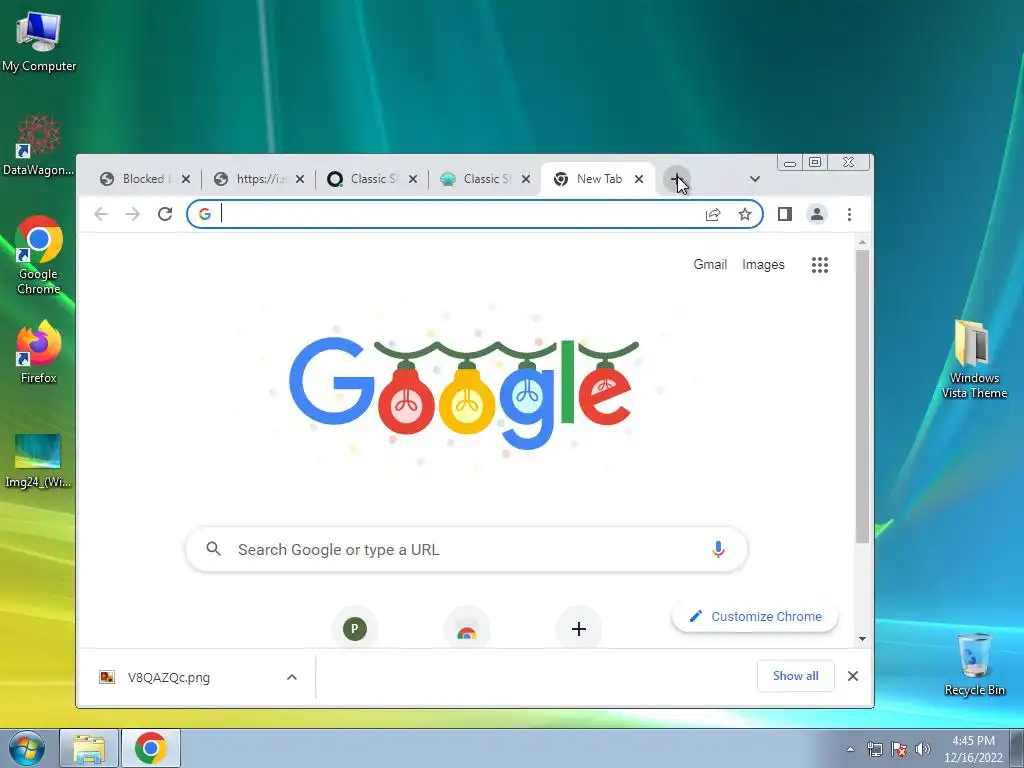The width and height of the screenshot is (1024, 768).
Task: Click Show all downloads
Action: [795, 676]
